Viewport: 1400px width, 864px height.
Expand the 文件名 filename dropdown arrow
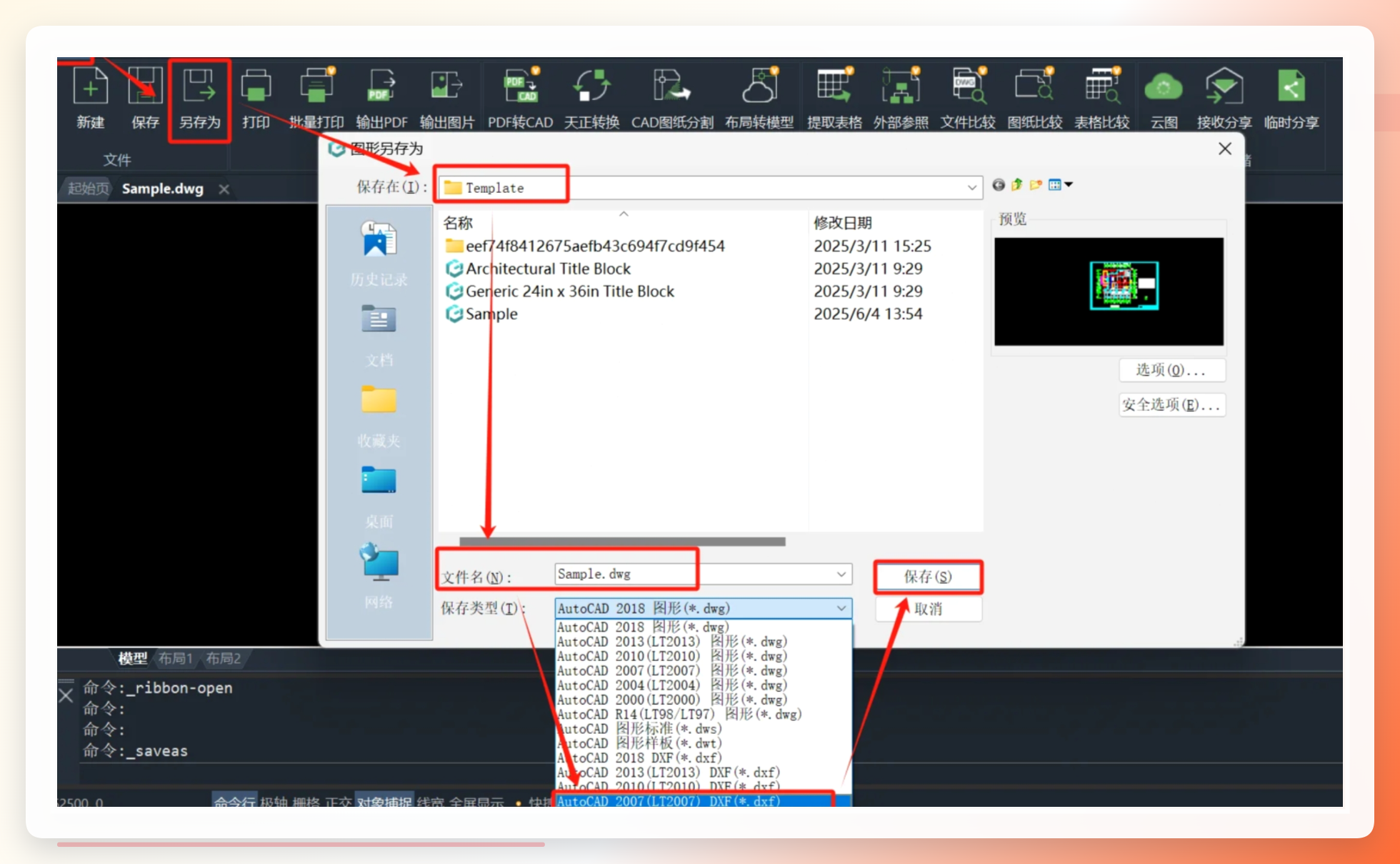tap(841, 574)
